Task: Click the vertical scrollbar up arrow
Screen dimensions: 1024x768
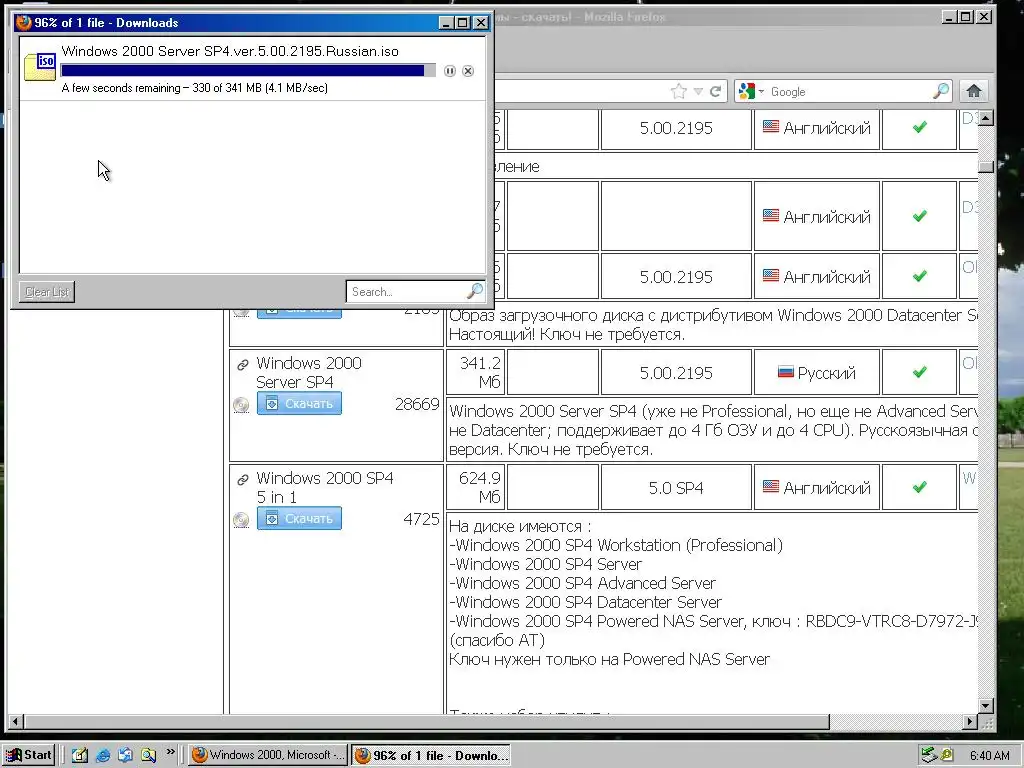Action: pos(986,118)
